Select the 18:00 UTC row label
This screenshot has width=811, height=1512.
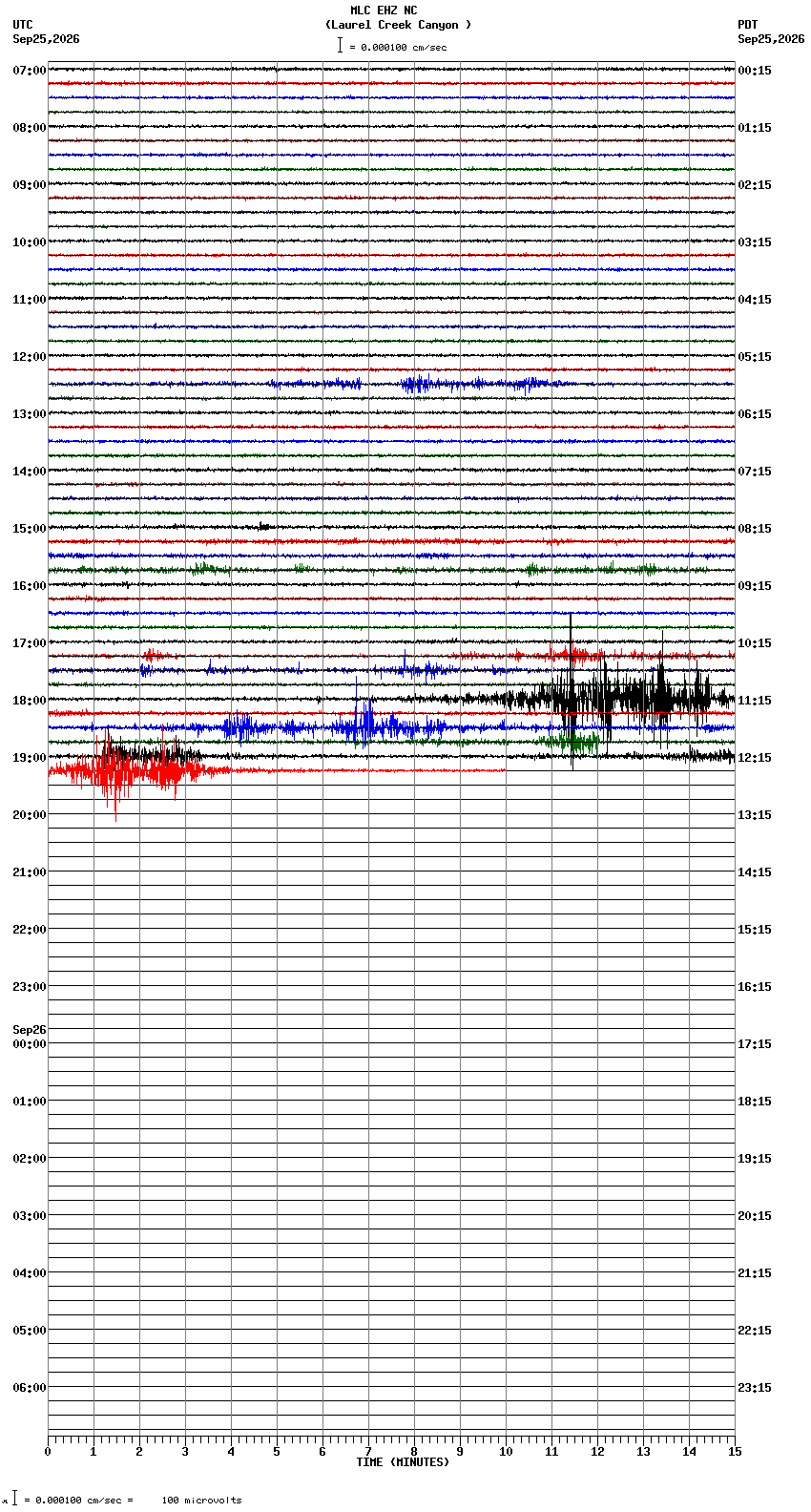pos(30,701)
